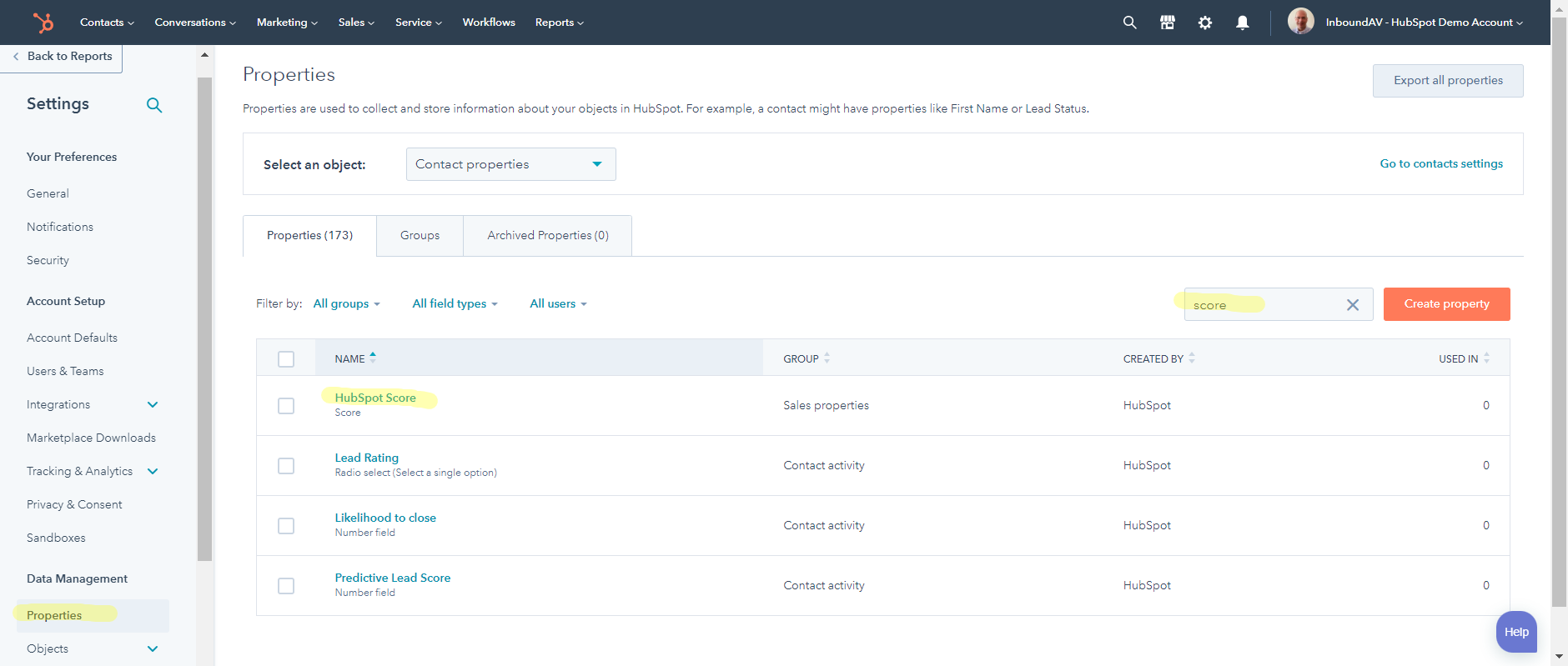
Task: Open Notifications in the sidebar
Action: click(x=60, y=227)
